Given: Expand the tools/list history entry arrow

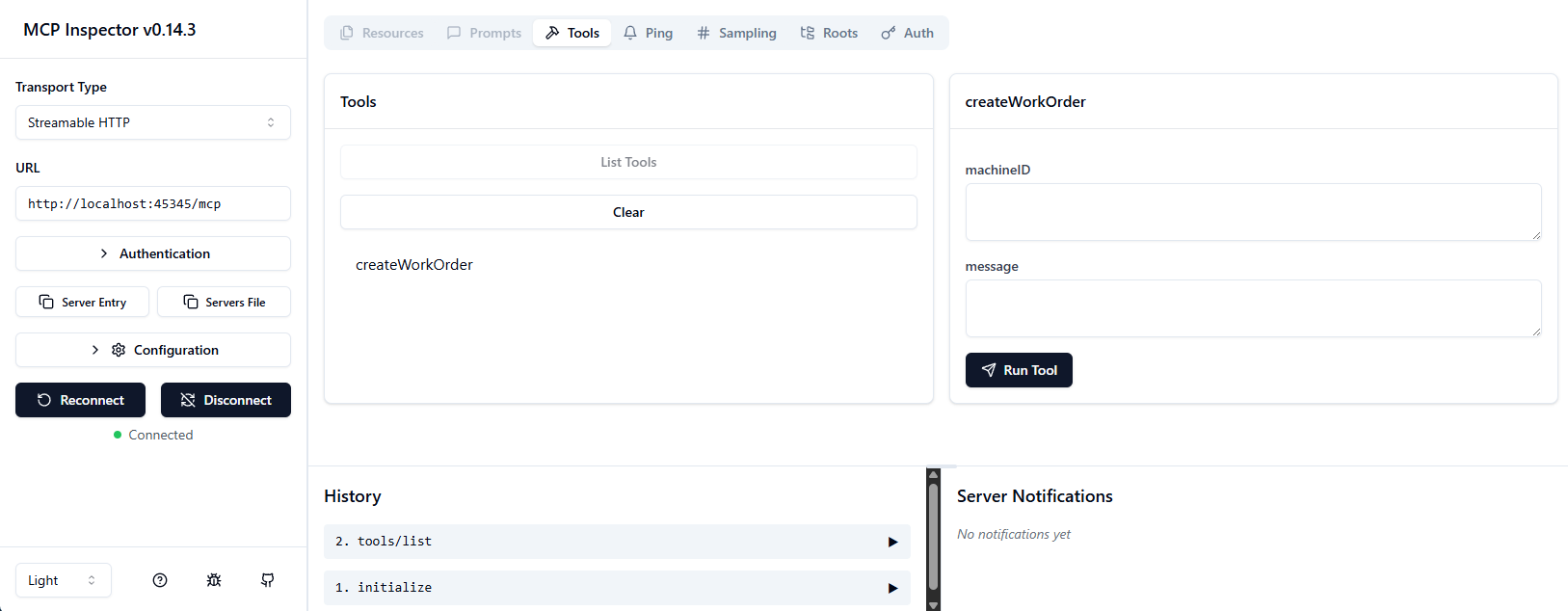Looking at the screenshot, I should 892,542.
